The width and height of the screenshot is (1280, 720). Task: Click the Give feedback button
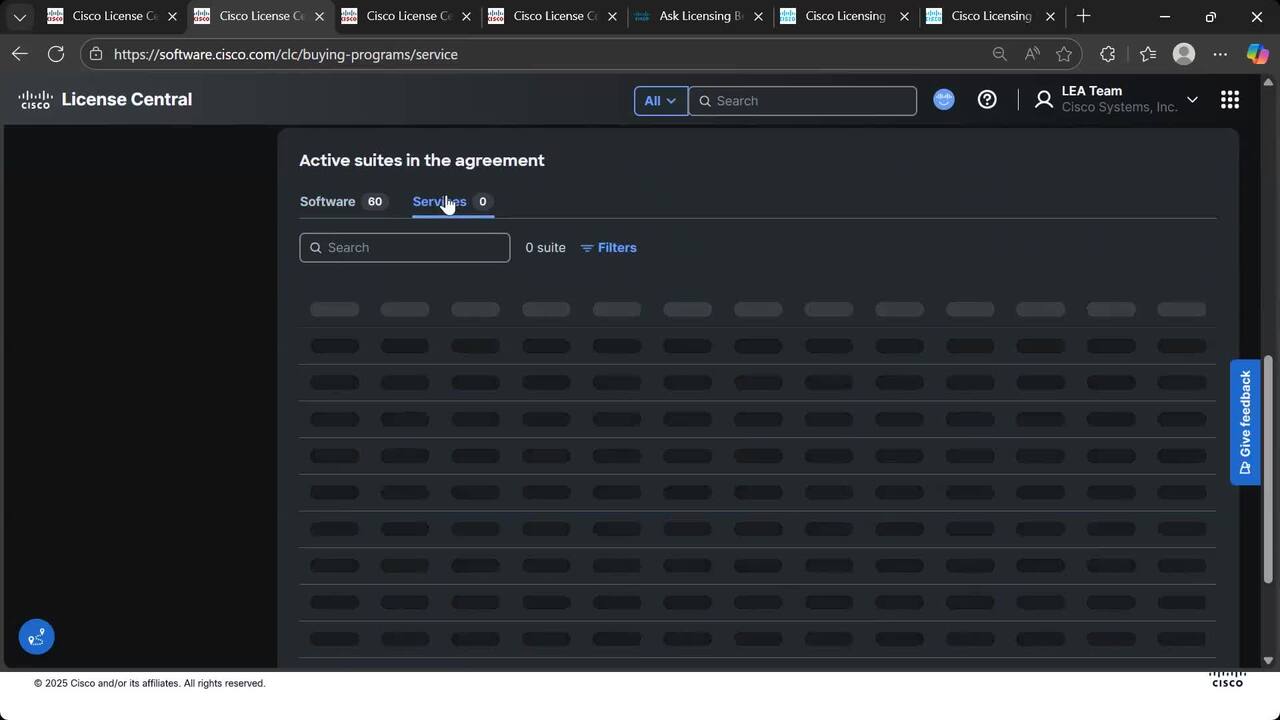click(x=1244, y=422)
